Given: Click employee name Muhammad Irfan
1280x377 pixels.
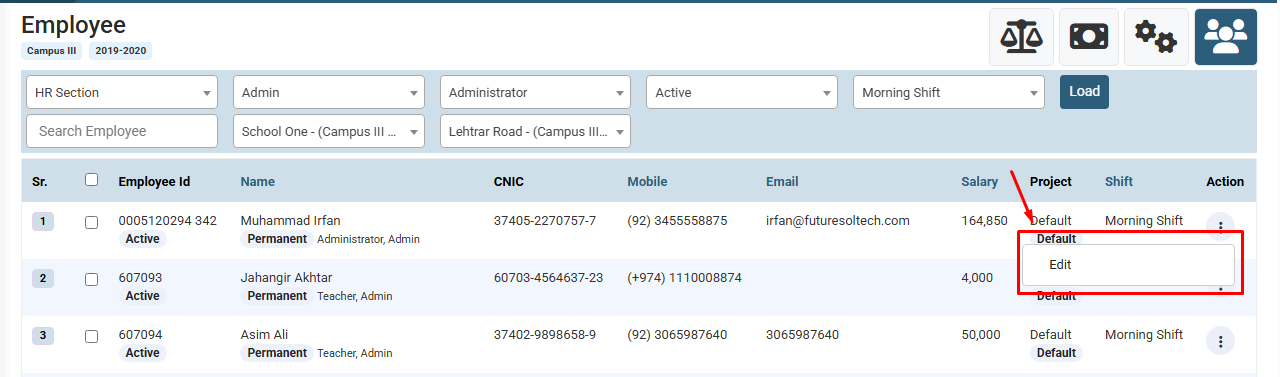Looking at the screenshot, I should (291, 220).
